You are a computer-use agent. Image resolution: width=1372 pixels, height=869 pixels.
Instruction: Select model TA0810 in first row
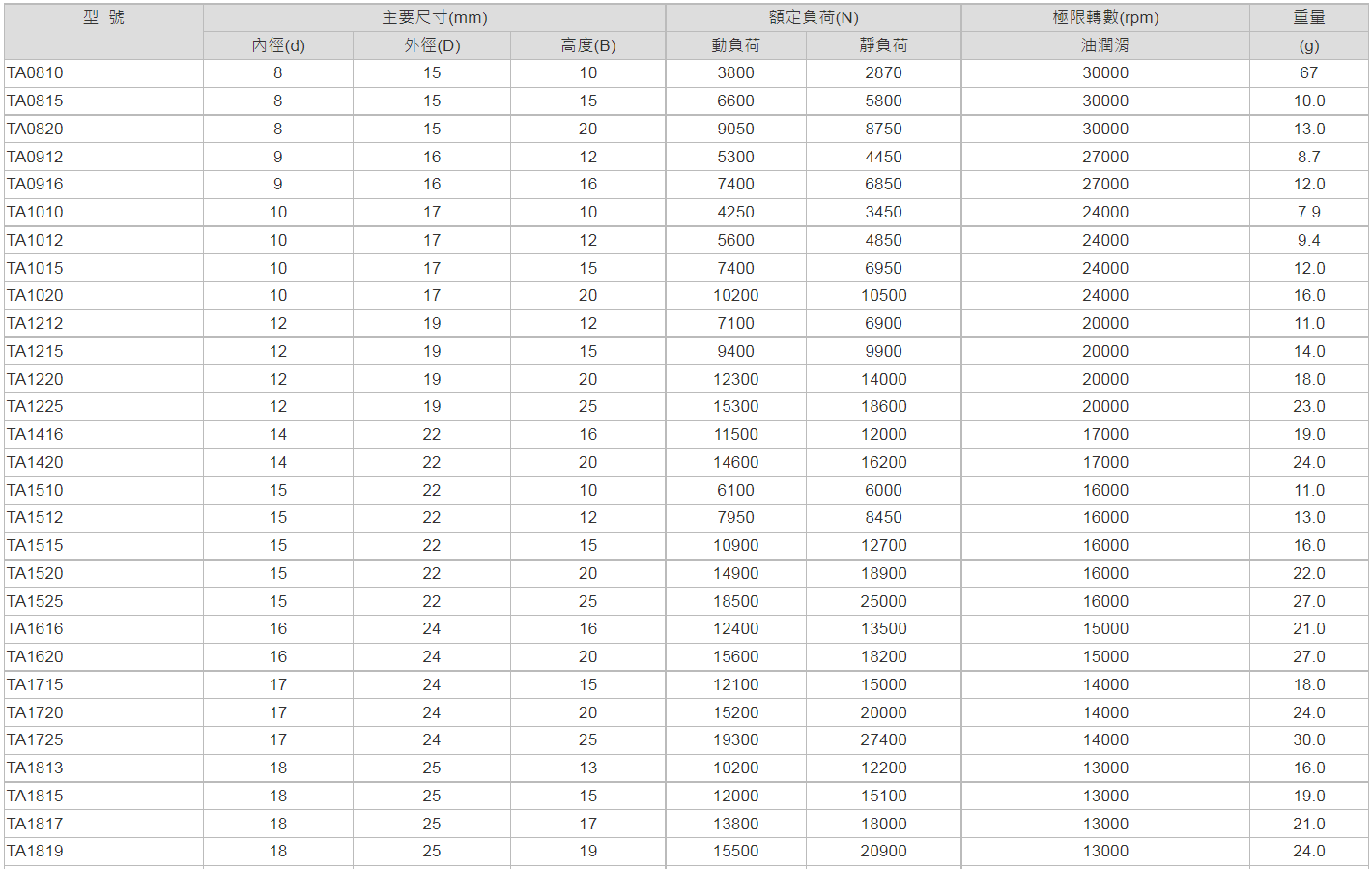coord(35,73)
